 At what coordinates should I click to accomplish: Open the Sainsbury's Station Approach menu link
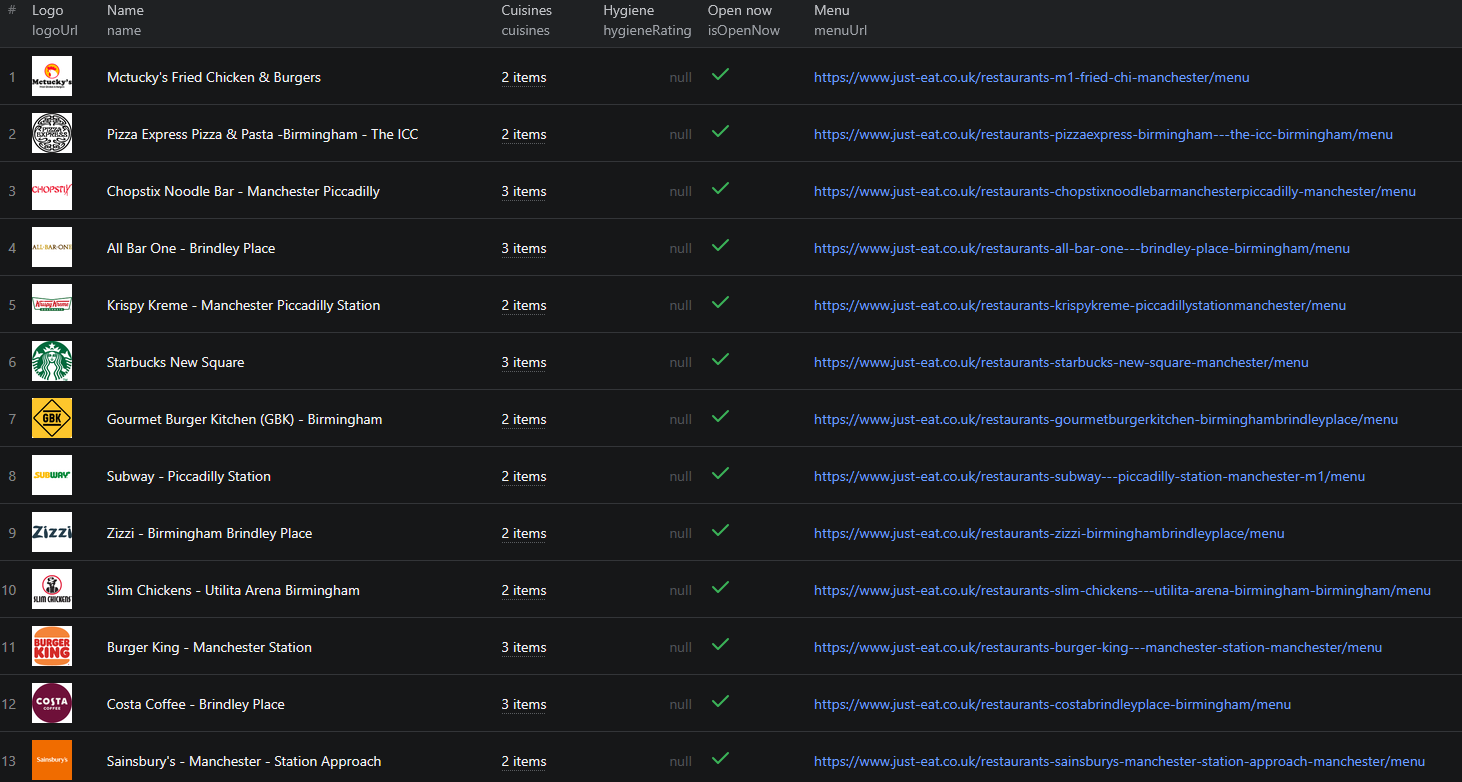click(1119, 761)
